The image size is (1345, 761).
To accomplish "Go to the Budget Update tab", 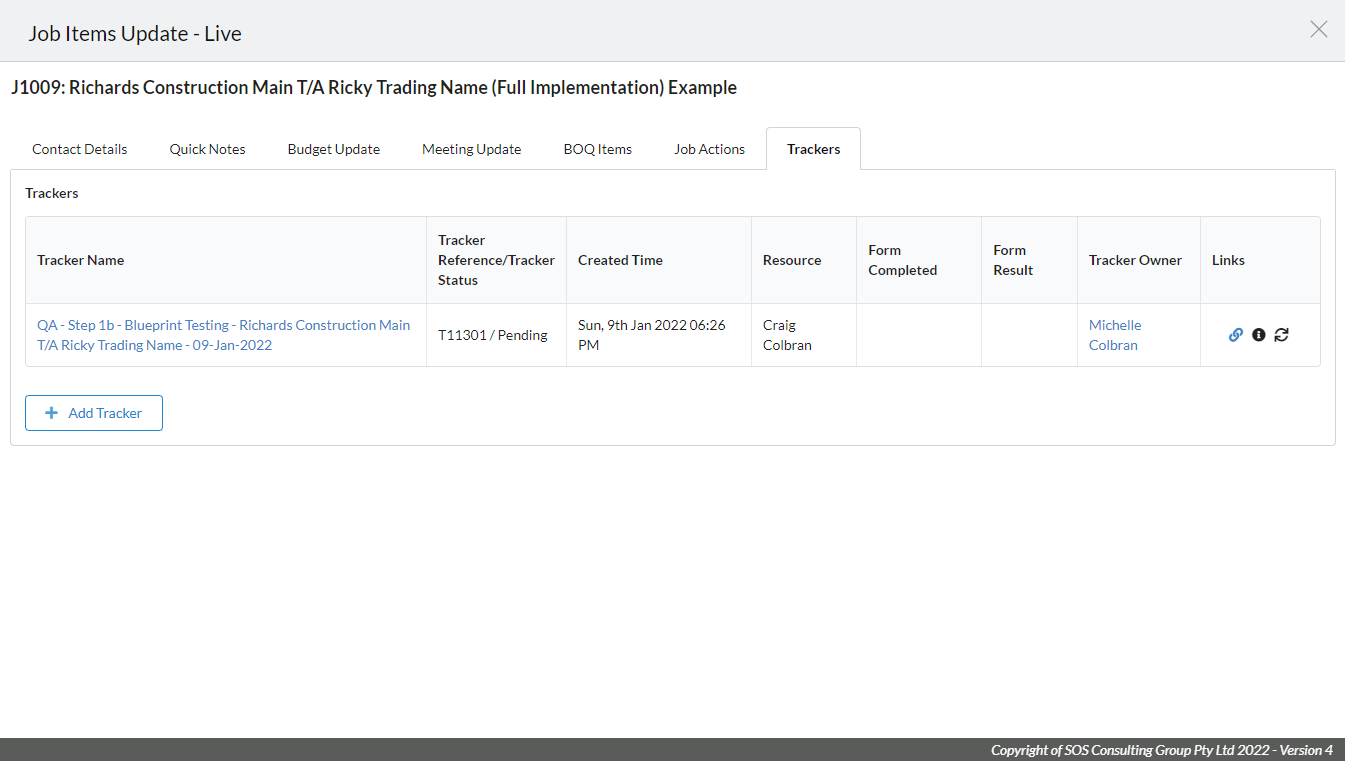I will coord(333,149).
